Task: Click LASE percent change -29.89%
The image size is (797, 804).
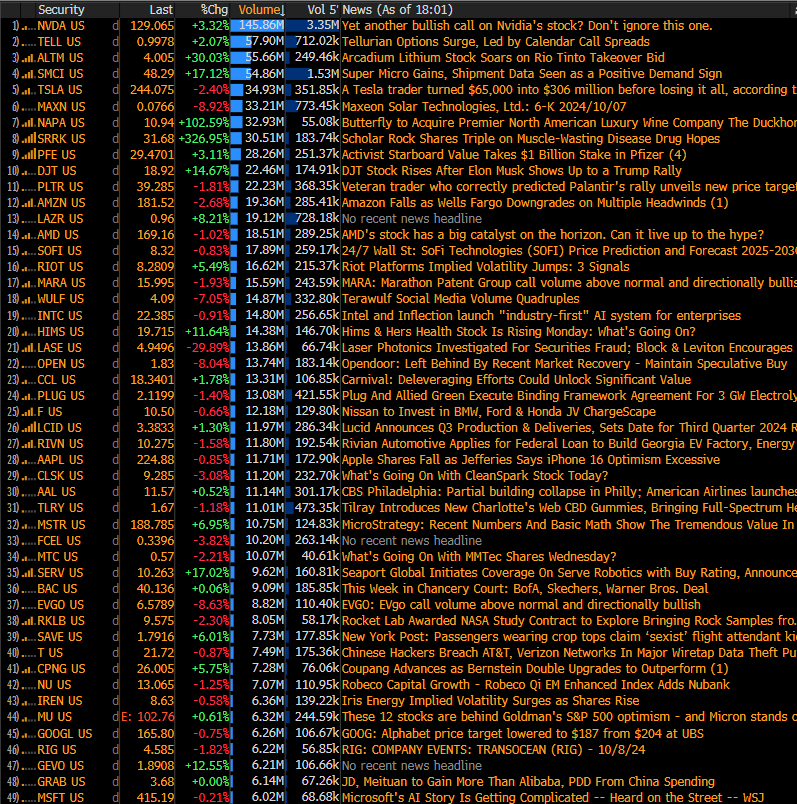Action: coord(207,348)
